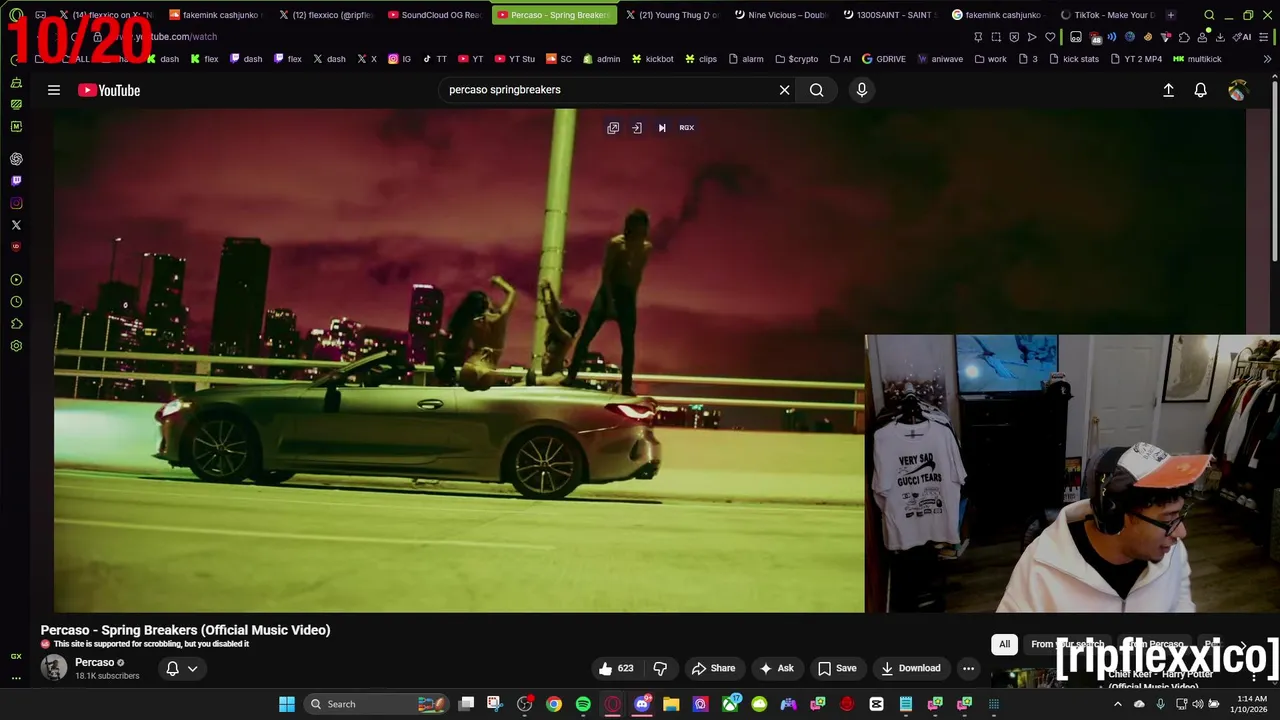Select the All filter chip
Viewport: 1280px width, 720px height.
(1004, 644)
